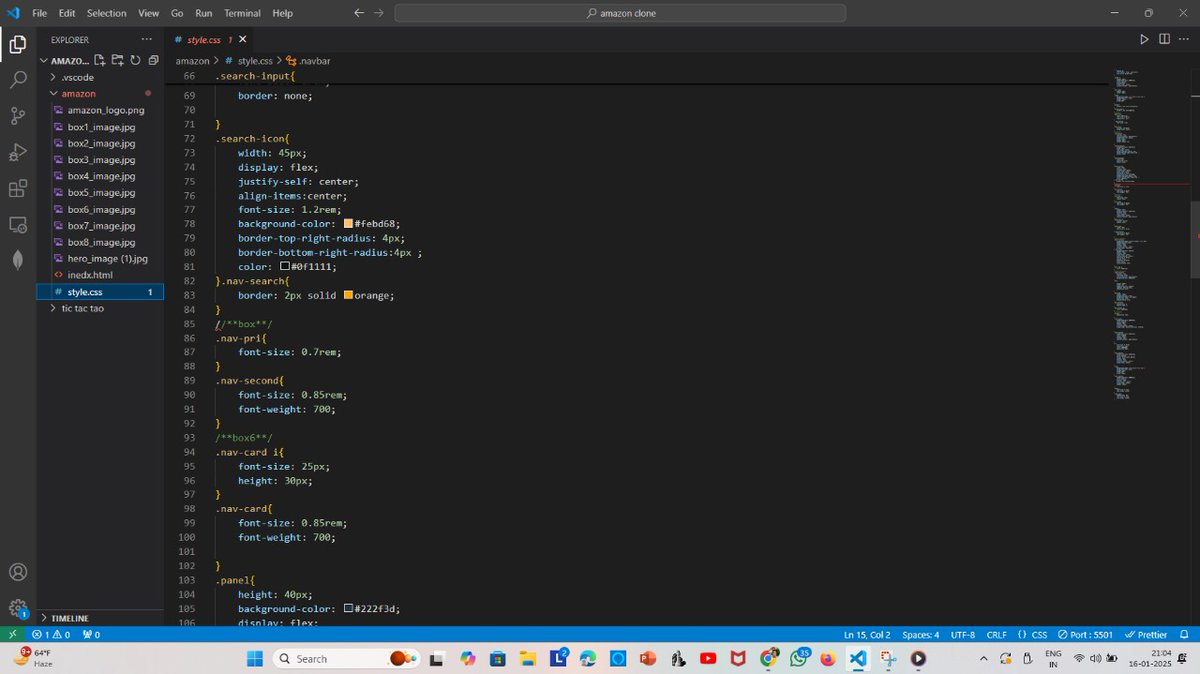Open the Selection menu
The height and width of the screenshot is (674, 1200).
click(x=106, y=13)
